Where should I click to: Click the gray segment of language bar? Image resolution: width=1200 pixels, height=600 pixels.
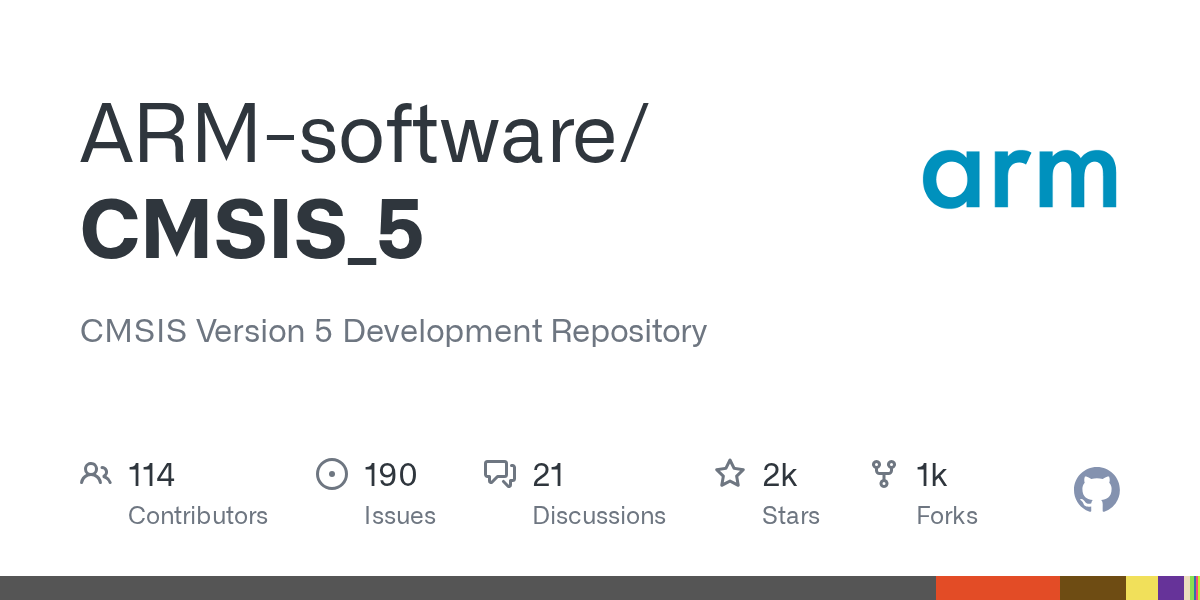click(x=468, y=588)
